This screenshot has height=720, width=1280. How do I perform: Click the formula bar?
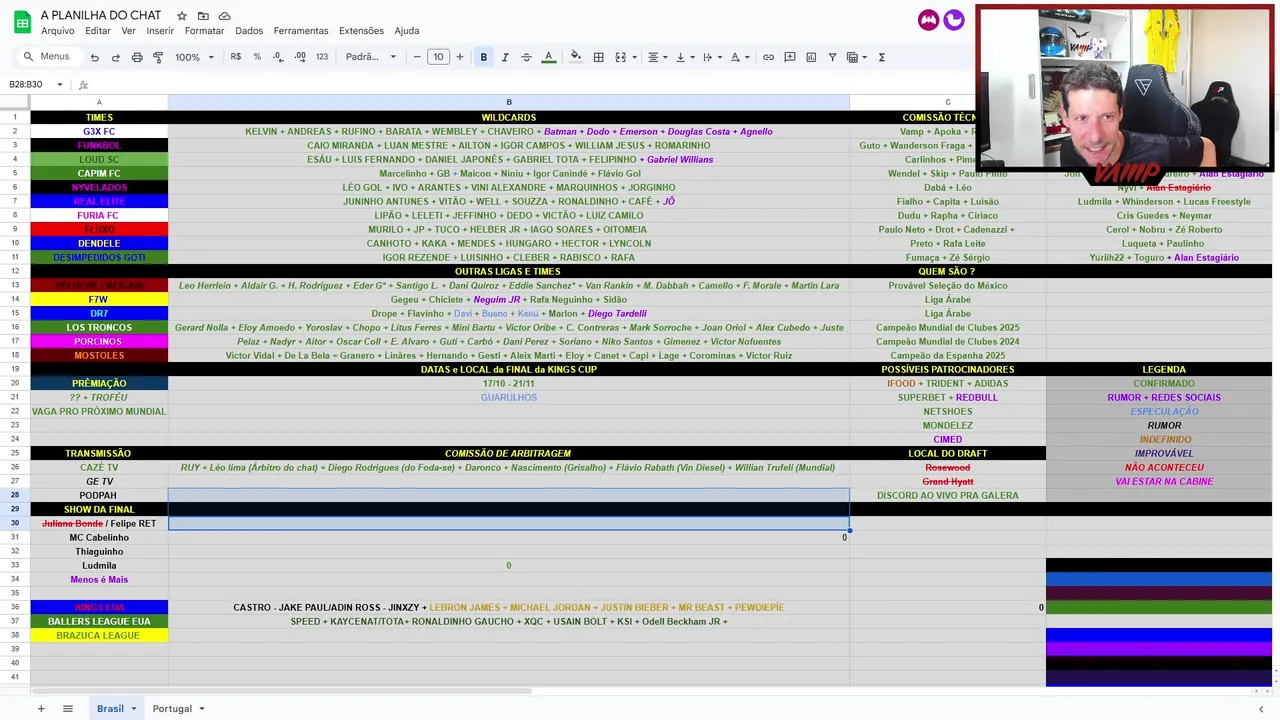(x=530, y=85)
